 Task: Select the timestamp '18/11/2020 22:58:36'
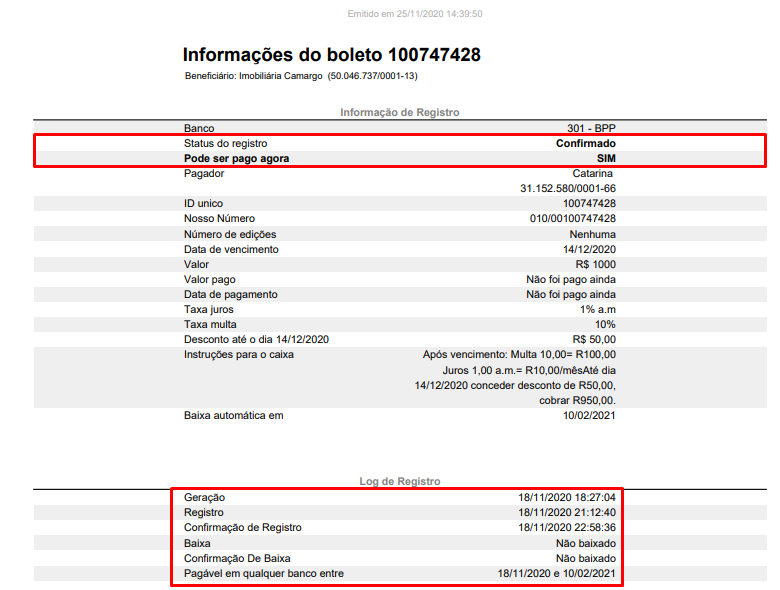[x=567, y=527]
